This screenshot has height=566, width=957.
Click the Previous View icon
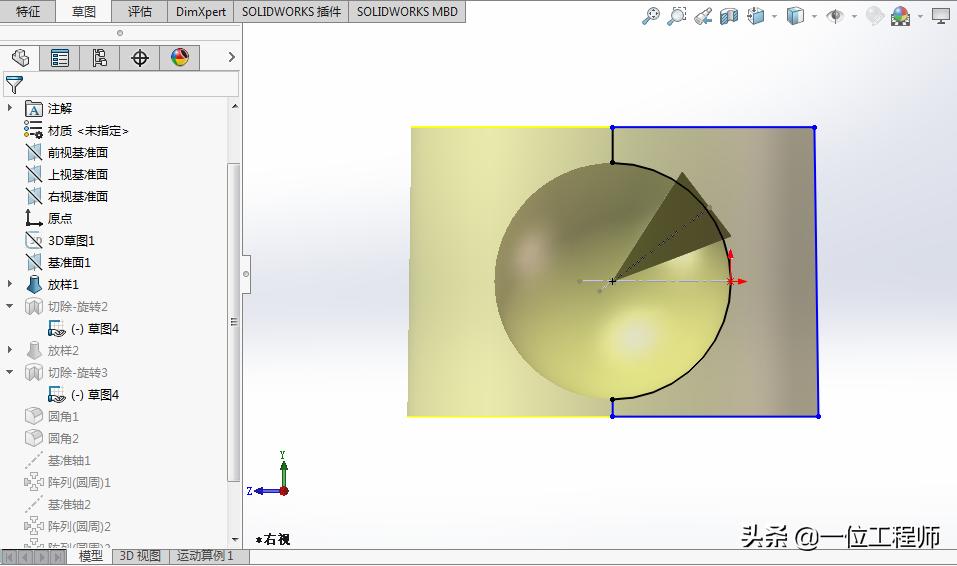click(703, 16)
